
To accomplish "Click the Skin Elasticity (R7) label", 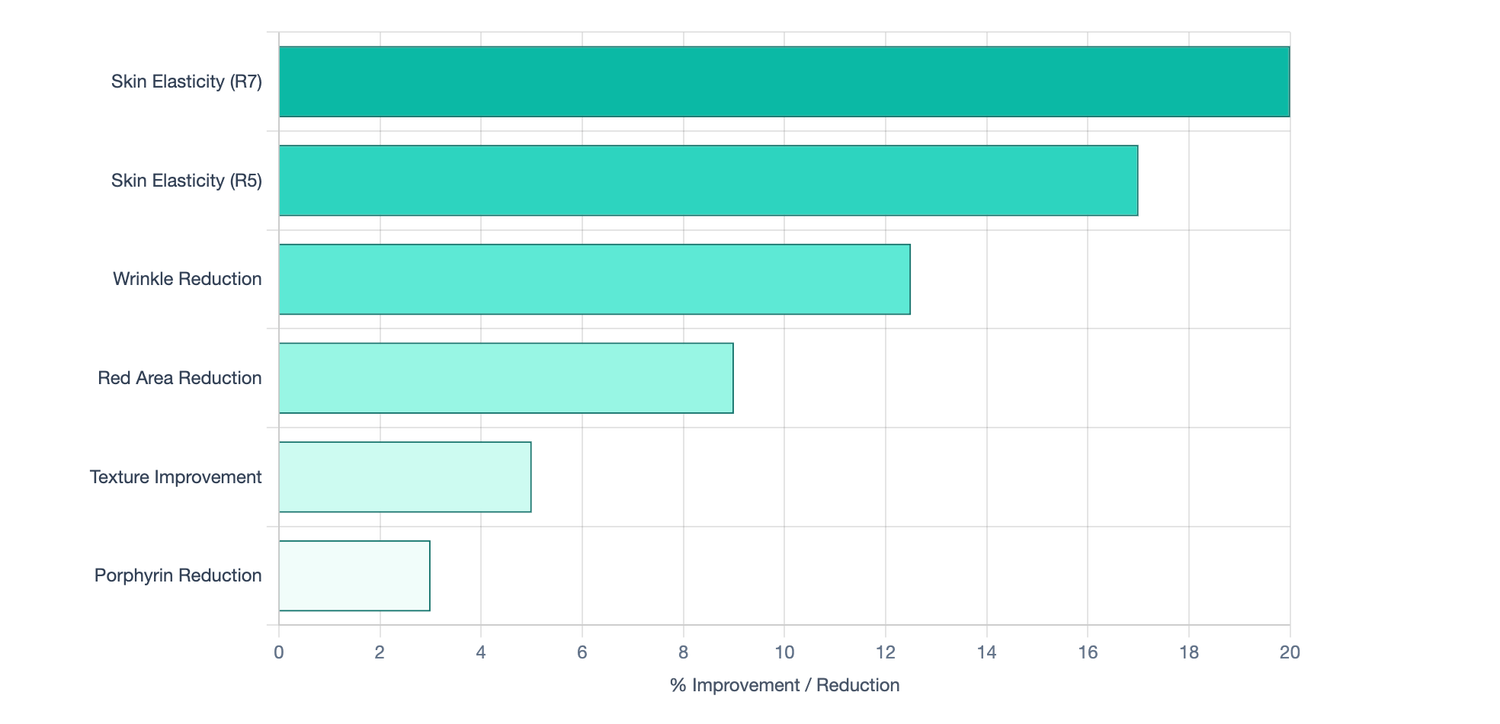I will (186, 82).
